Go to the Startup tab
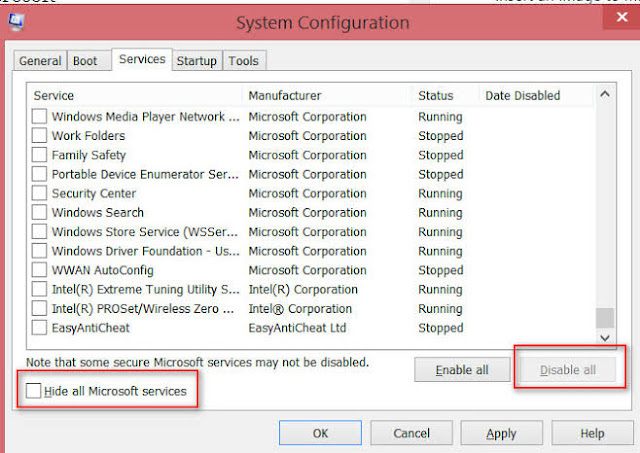Viewport: 640px width, 453px height. [x=197, y=61]
